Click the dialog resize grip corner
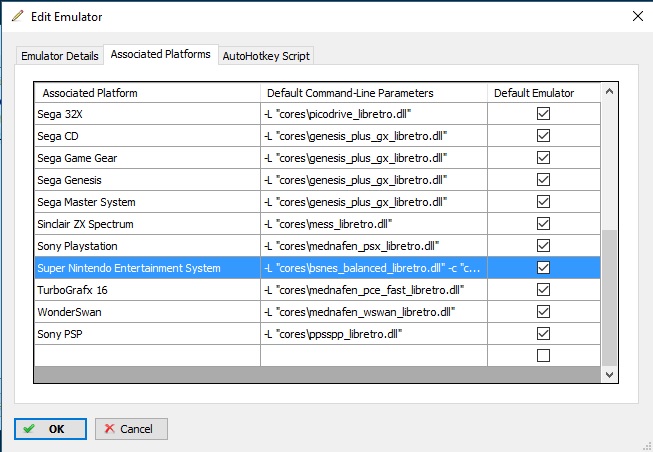Image resolution: width=653 pixels, height=452 pixels. click(x=647, y=446)
